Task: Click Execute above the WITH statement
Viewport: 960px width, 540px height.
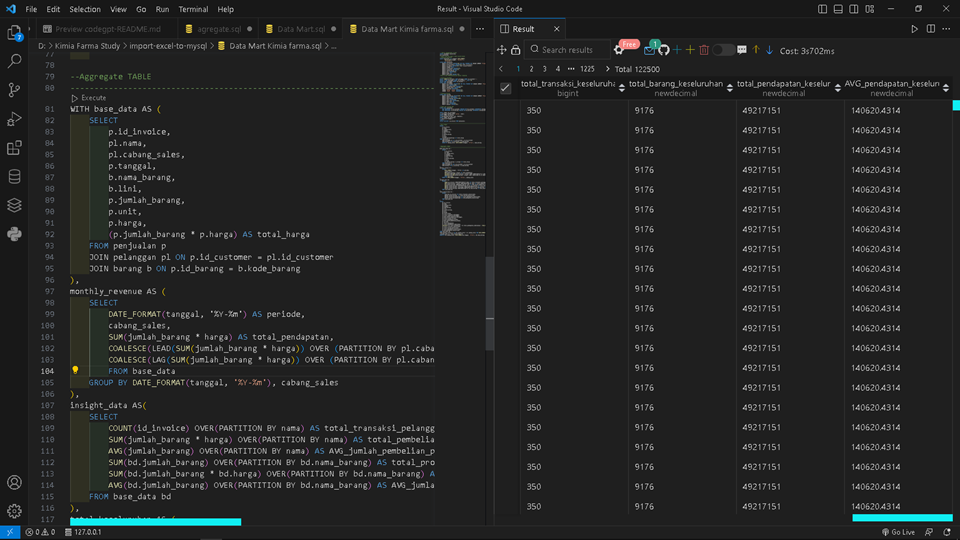Action: point(92,98)
